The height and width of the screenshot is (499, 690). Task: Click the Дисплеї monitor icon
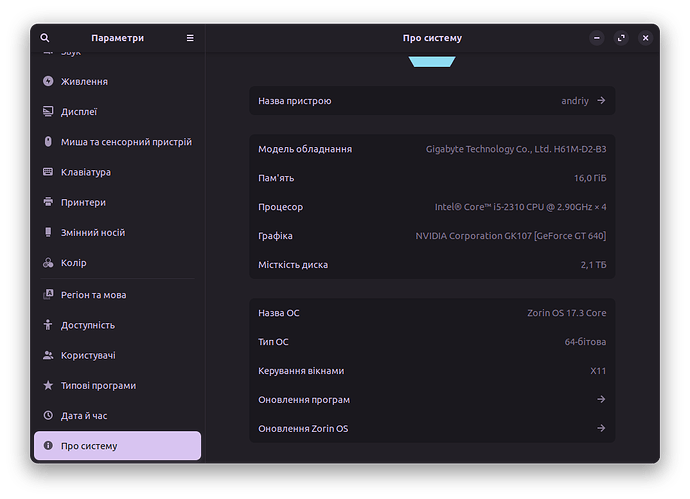point(48,112)
